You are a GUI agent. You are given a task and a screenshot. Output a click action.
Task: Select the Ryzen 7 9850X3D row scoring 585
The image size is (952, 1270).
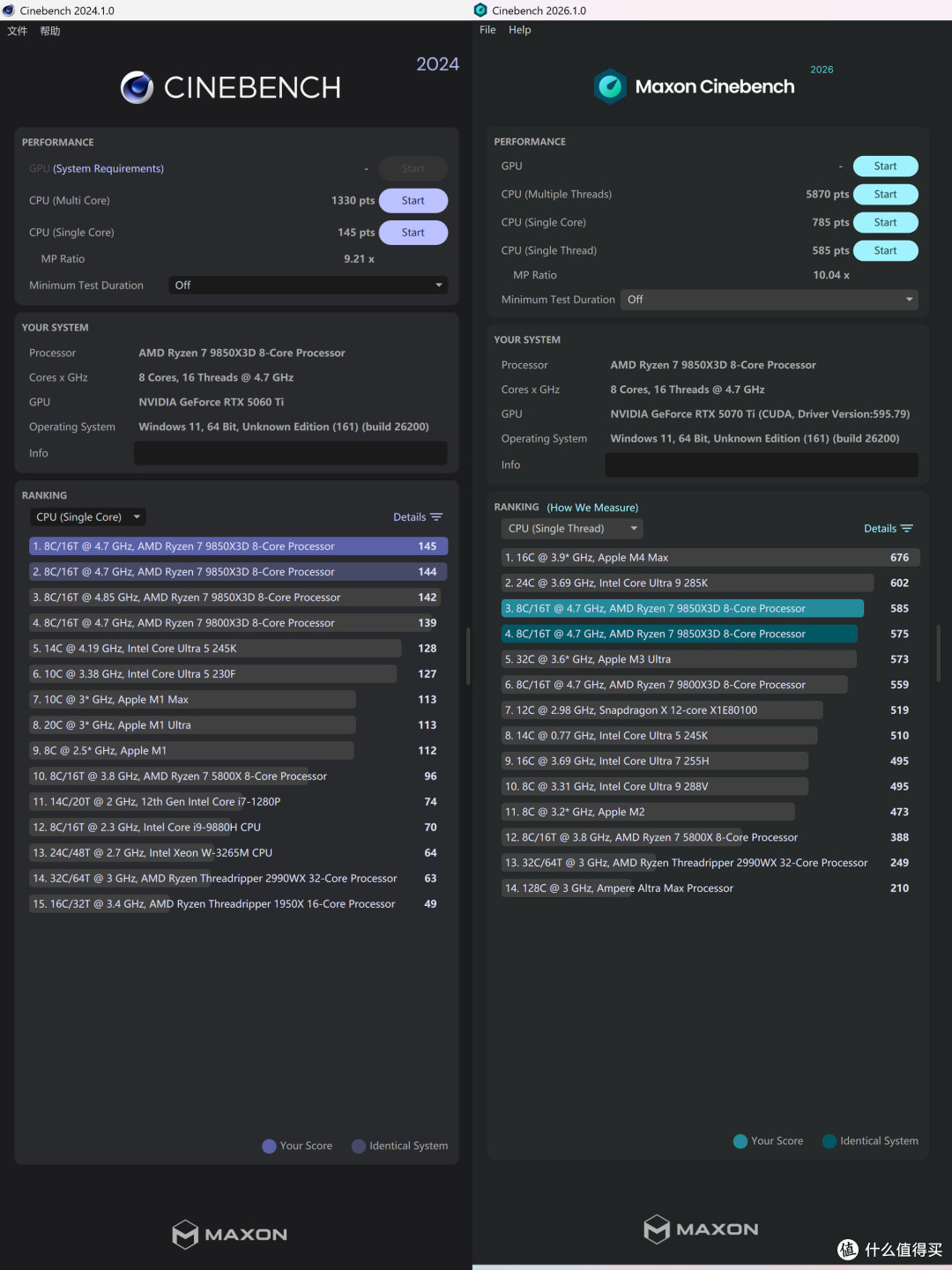pyautogui.click(x=710, y=609)
